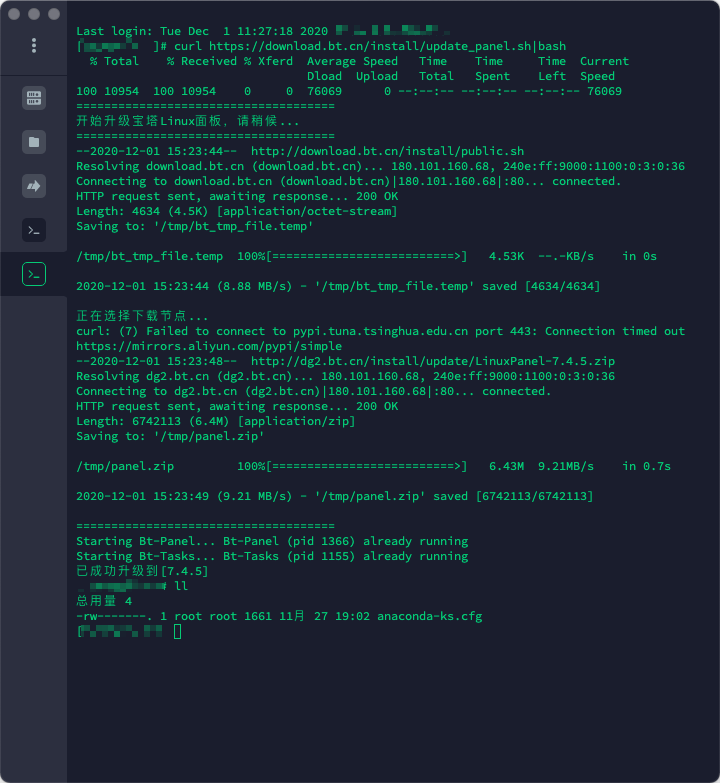Click the update_panel.sh curl URL

point(371,46)
